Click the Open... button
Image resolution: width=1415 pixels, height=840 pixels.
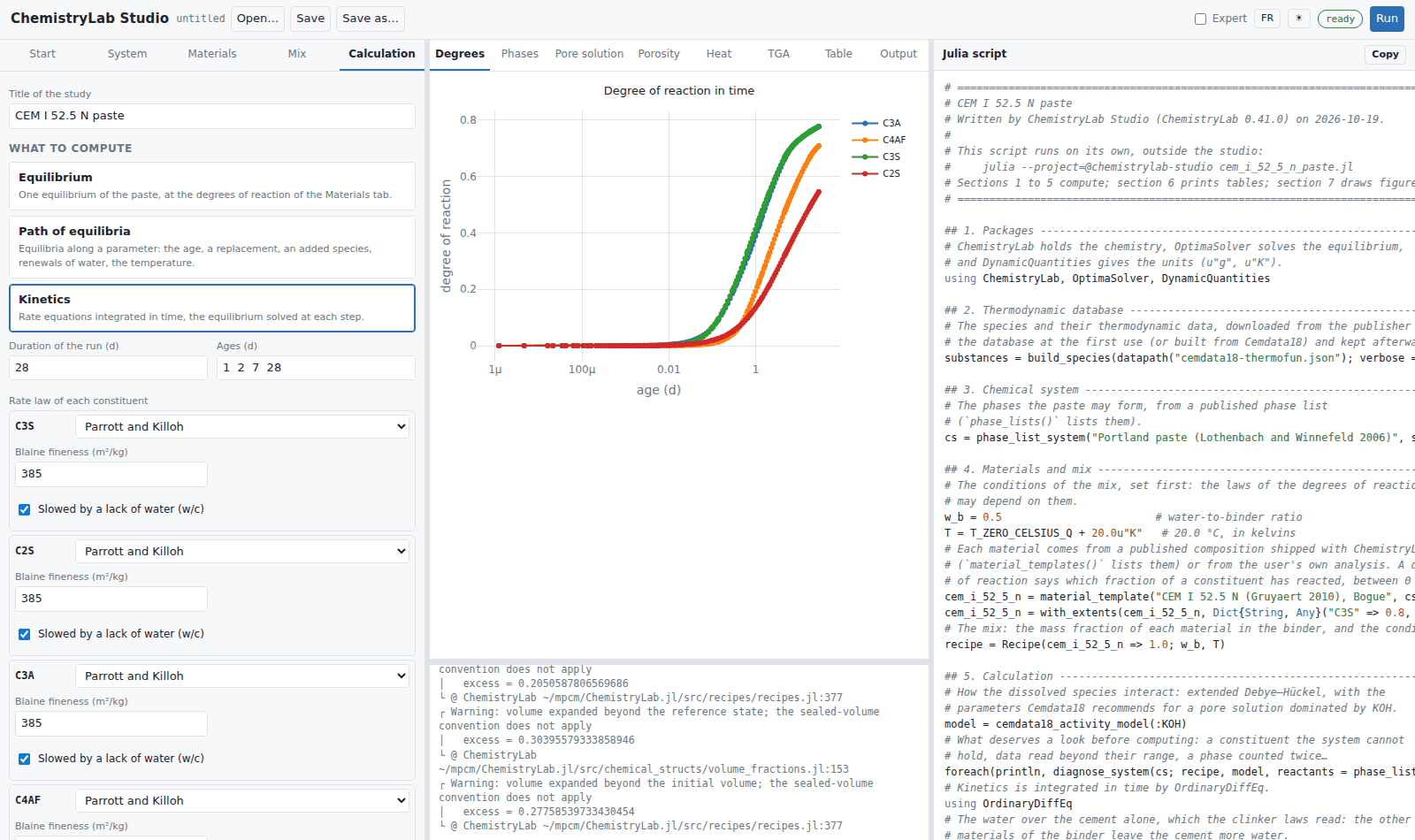pos(257,19)
